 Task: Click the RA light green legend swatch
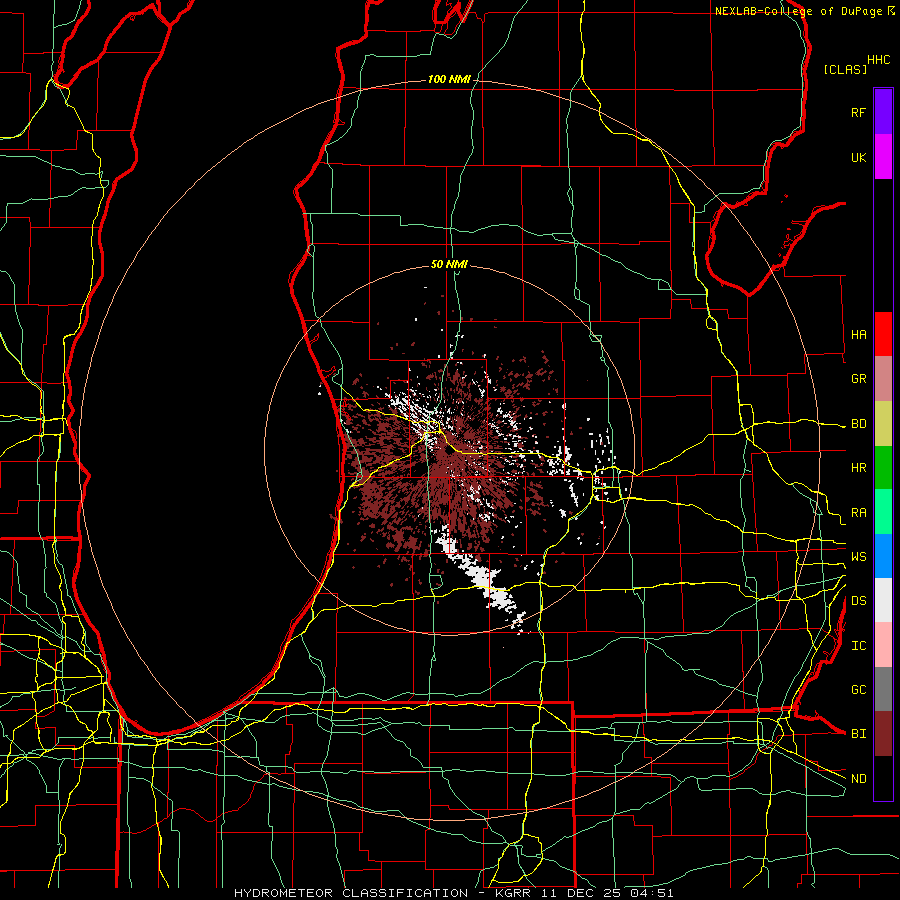(x=883, y=512)
